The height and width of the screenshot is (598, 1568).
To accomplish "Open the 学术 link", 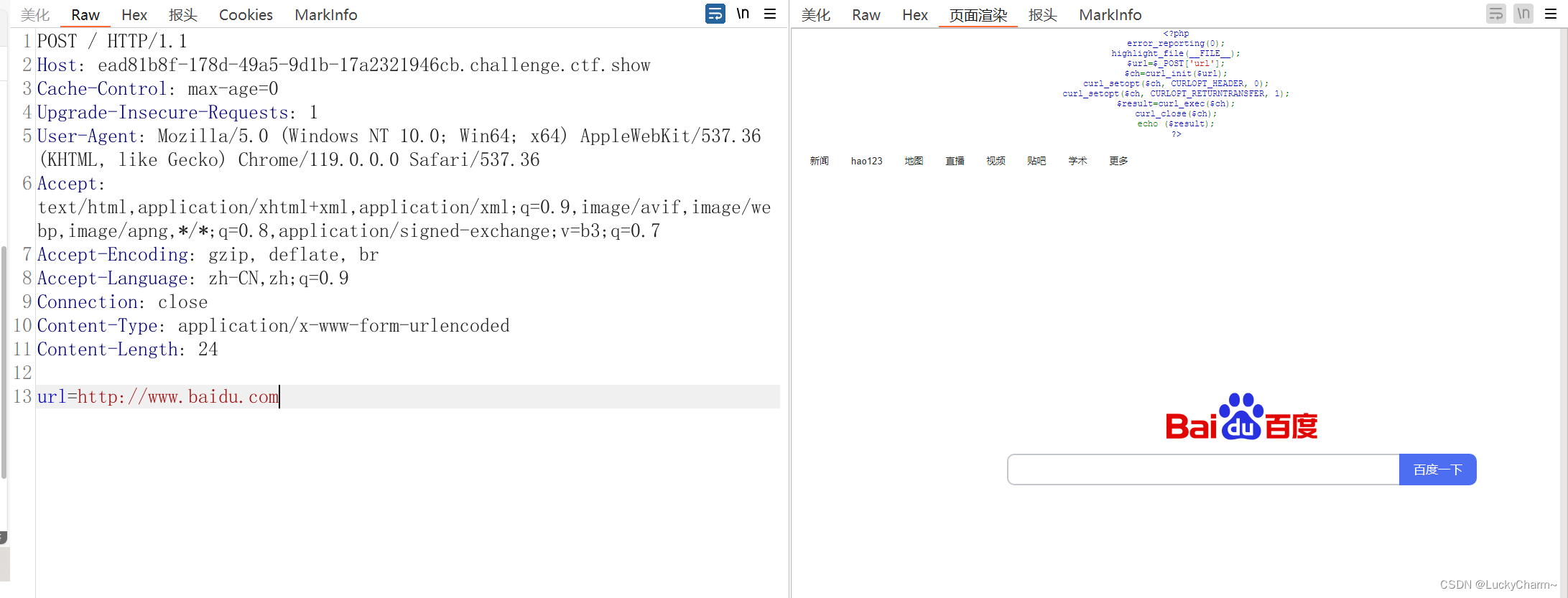I will [1077, 161].
